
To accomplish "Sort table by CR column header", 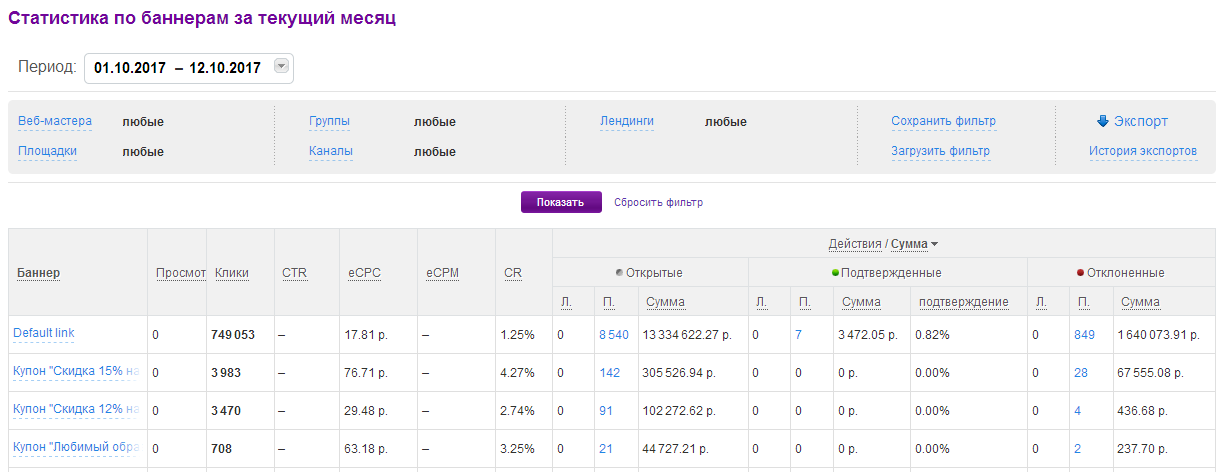I will coord(512,273).
